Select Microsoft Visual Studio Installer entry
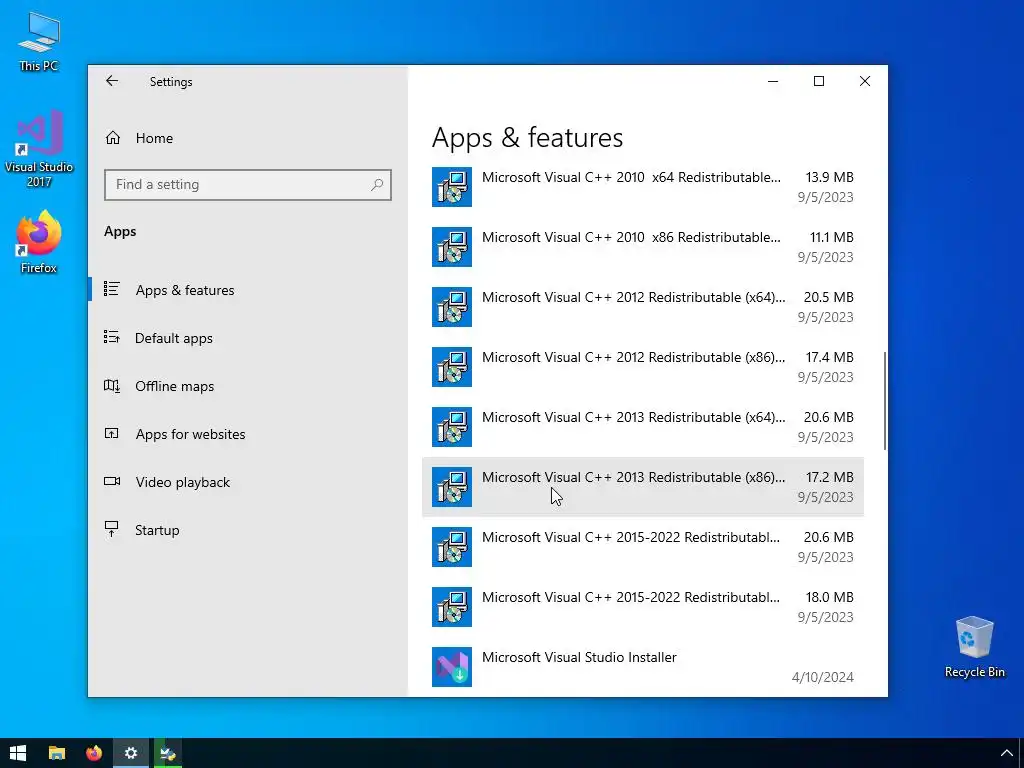The width and height of the screenshot is (1024, 768). [643, 667]
